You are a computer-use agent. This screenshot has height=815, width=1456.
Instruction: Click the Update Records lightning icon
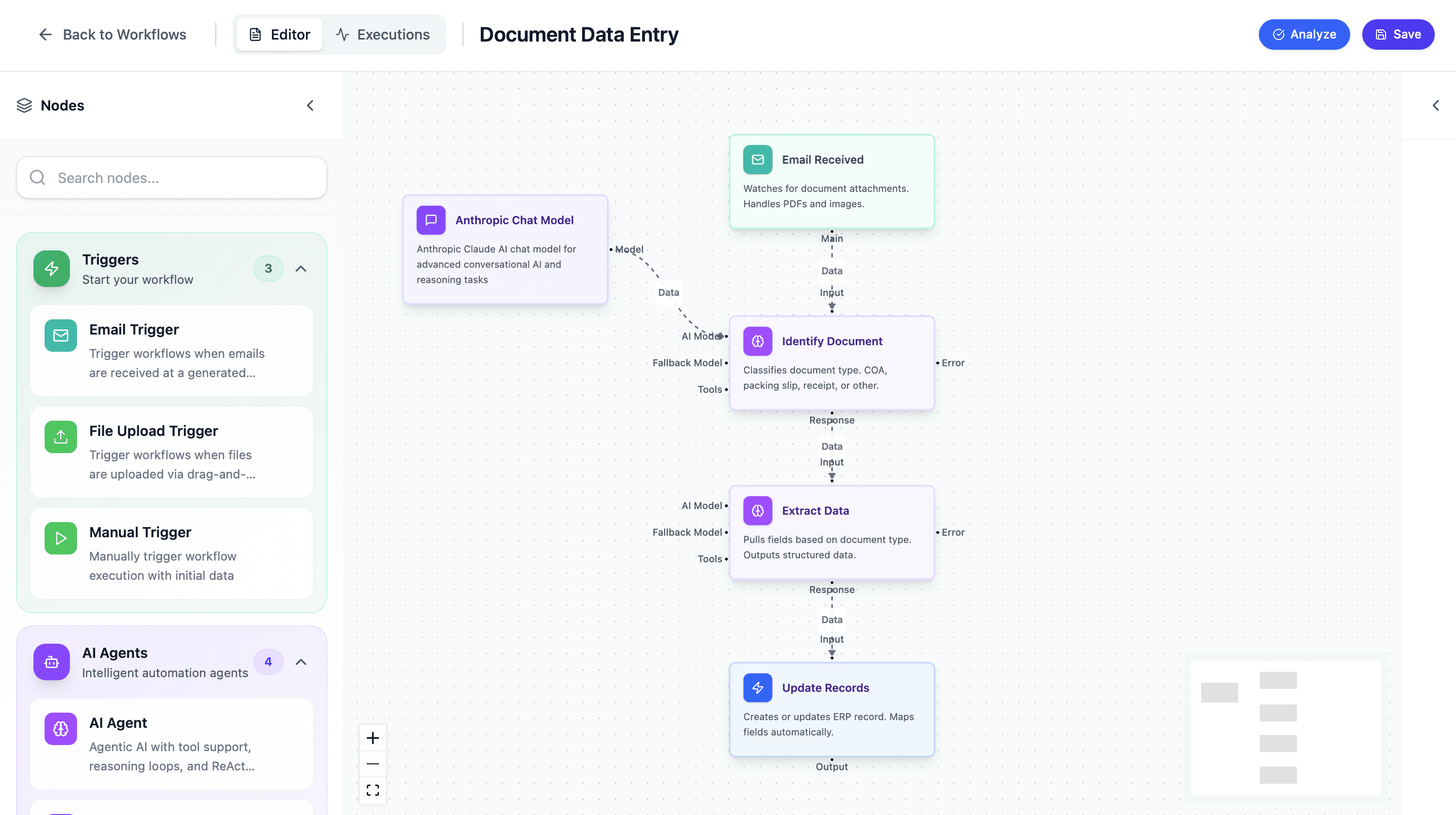click(757, 688)
